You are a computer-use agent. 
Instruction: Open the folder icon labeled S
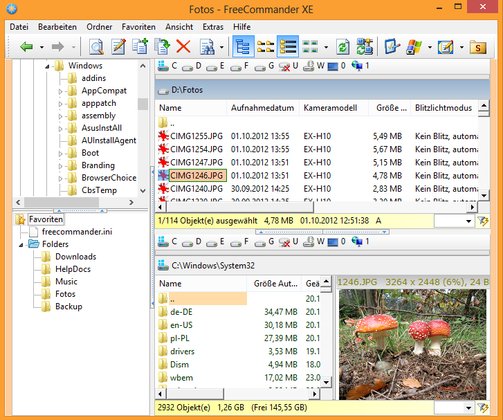pyautogui.click(x=478, y=47)
